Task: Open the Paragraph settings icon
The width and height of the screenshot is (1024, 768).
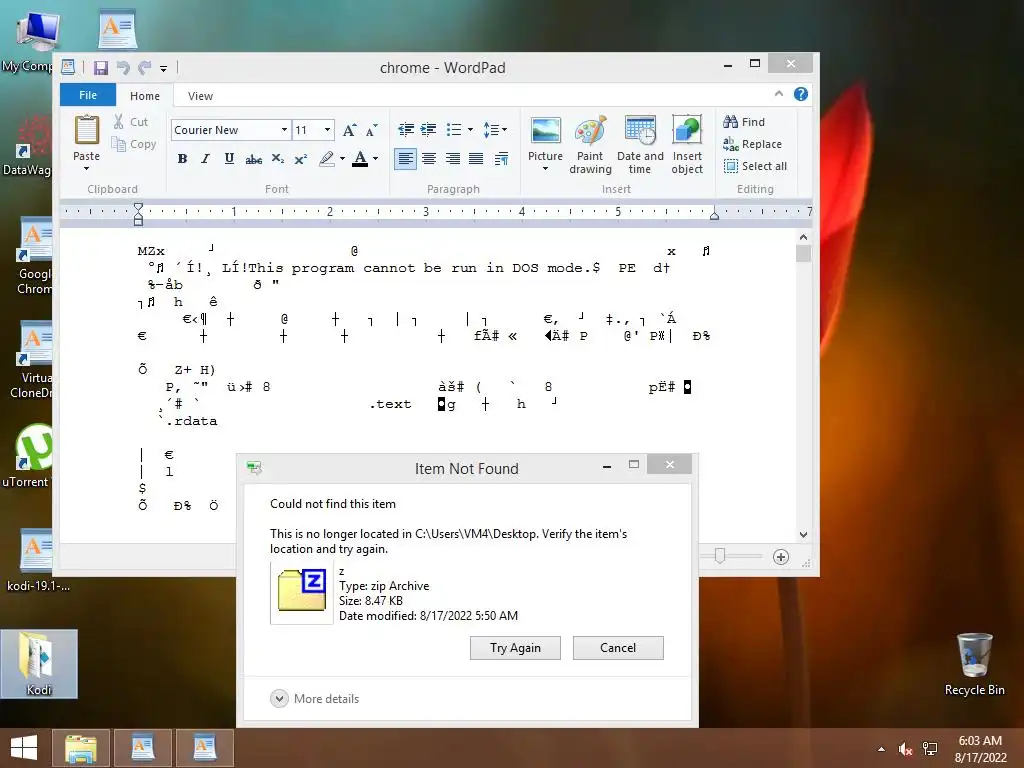Action: point(501,159)
